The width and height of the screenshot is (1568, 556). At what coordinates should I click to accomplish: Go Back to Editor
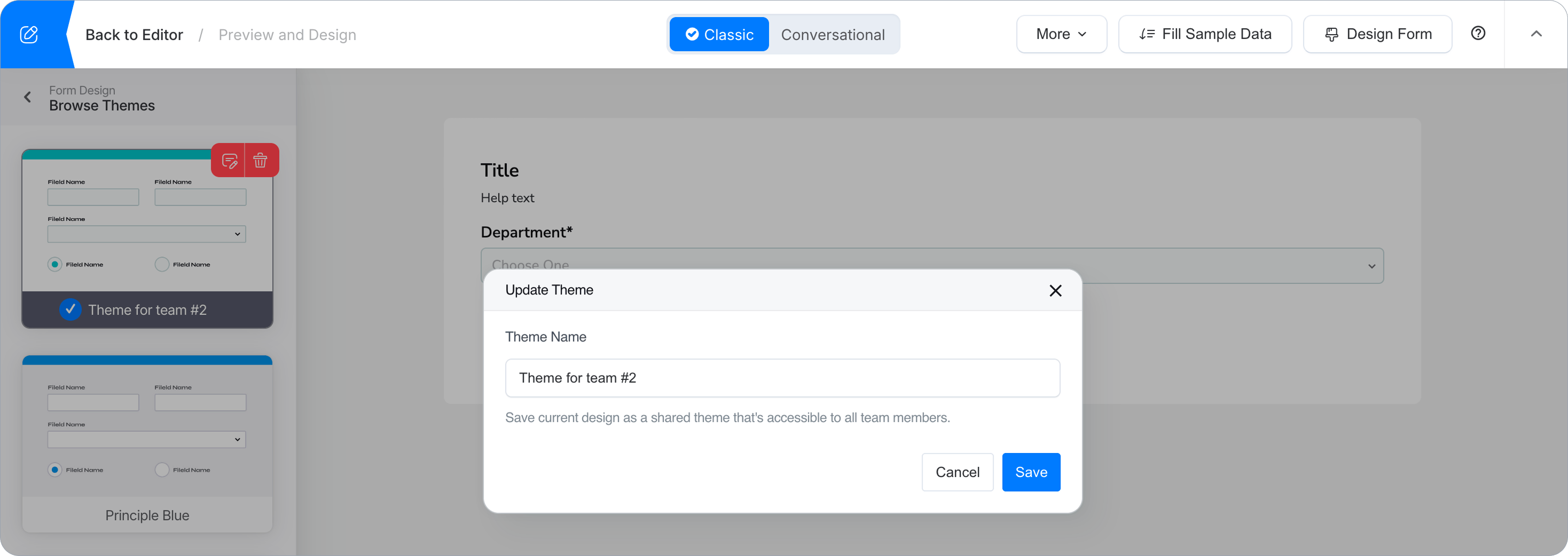(134, 35)
